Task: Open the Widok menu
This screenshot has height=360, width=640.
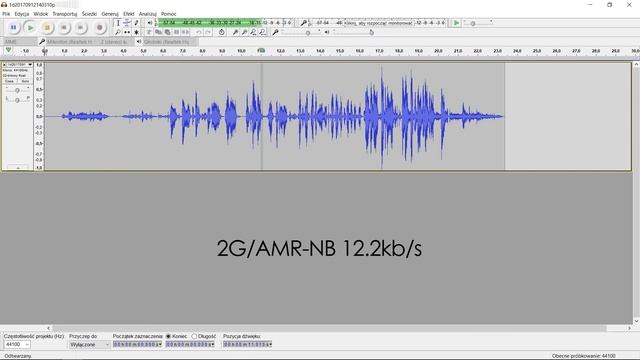Action: [x=41, y=14]
